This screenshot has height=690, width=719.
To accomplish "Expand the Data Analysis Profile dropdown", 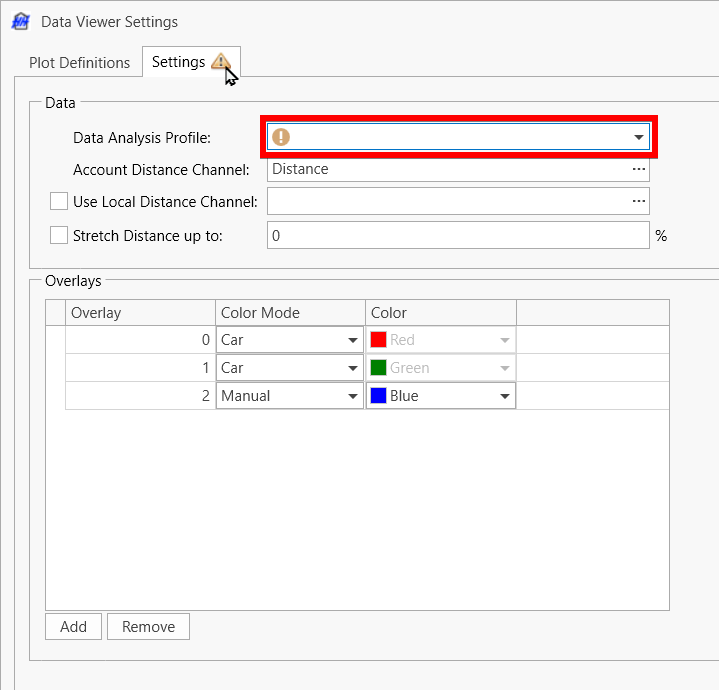I will 638,137.
